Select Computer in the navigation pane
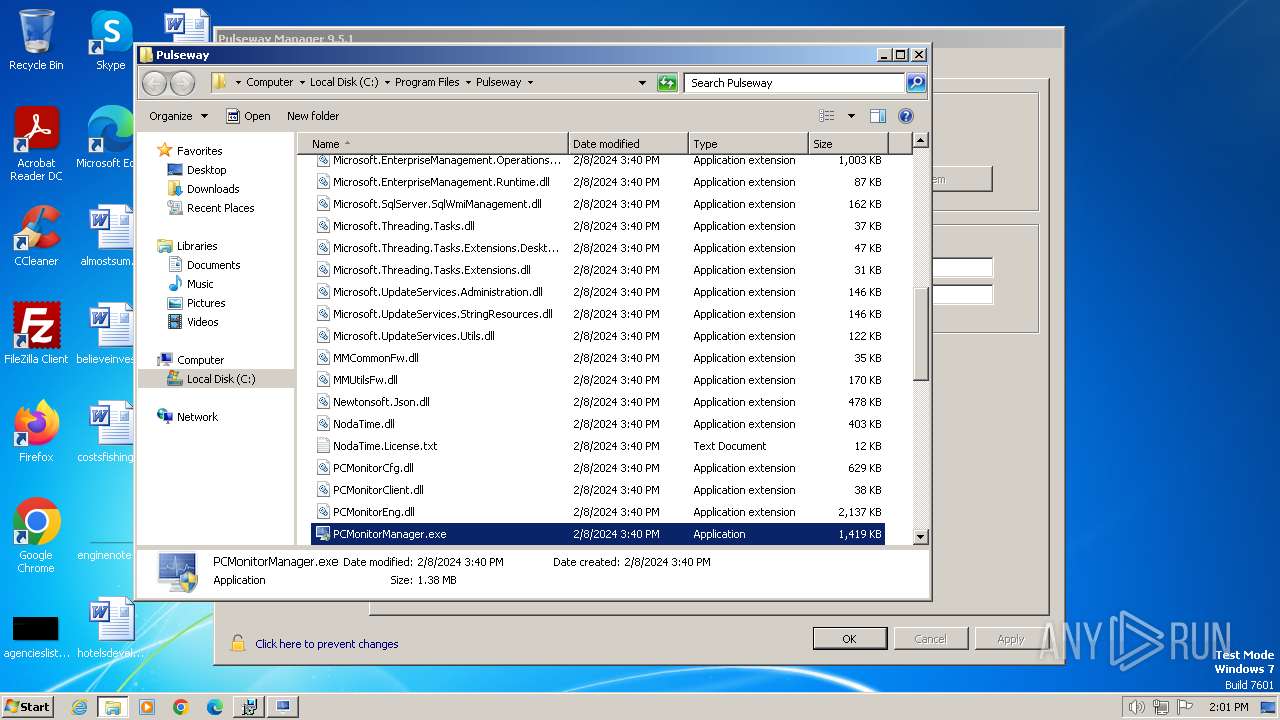The height and width of the screenshot is (720, 1280). tap(200, 360)
